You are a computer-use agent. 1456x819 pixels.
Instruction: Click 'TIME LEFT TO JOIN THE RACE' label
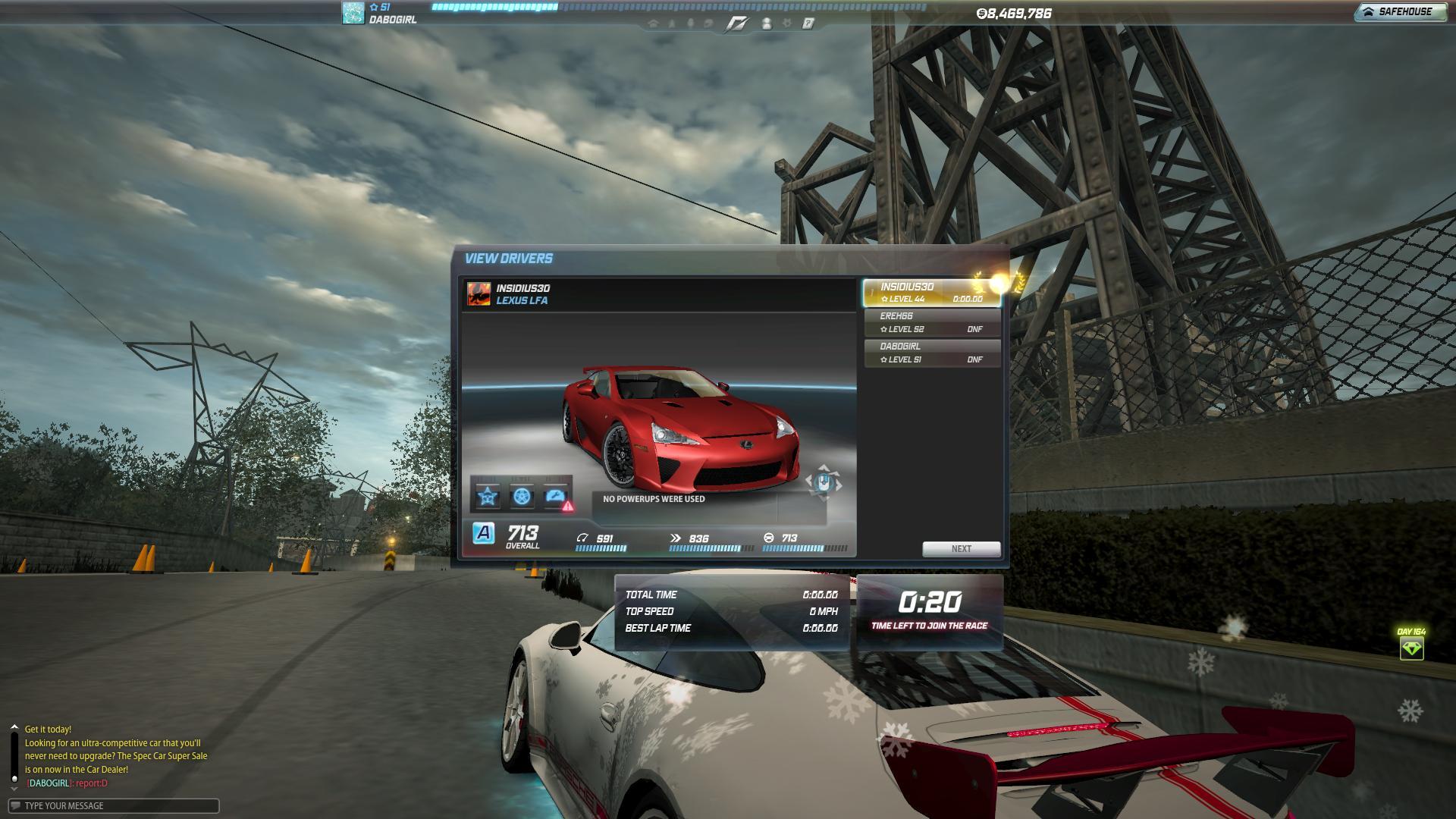click(x=930, y=626)
